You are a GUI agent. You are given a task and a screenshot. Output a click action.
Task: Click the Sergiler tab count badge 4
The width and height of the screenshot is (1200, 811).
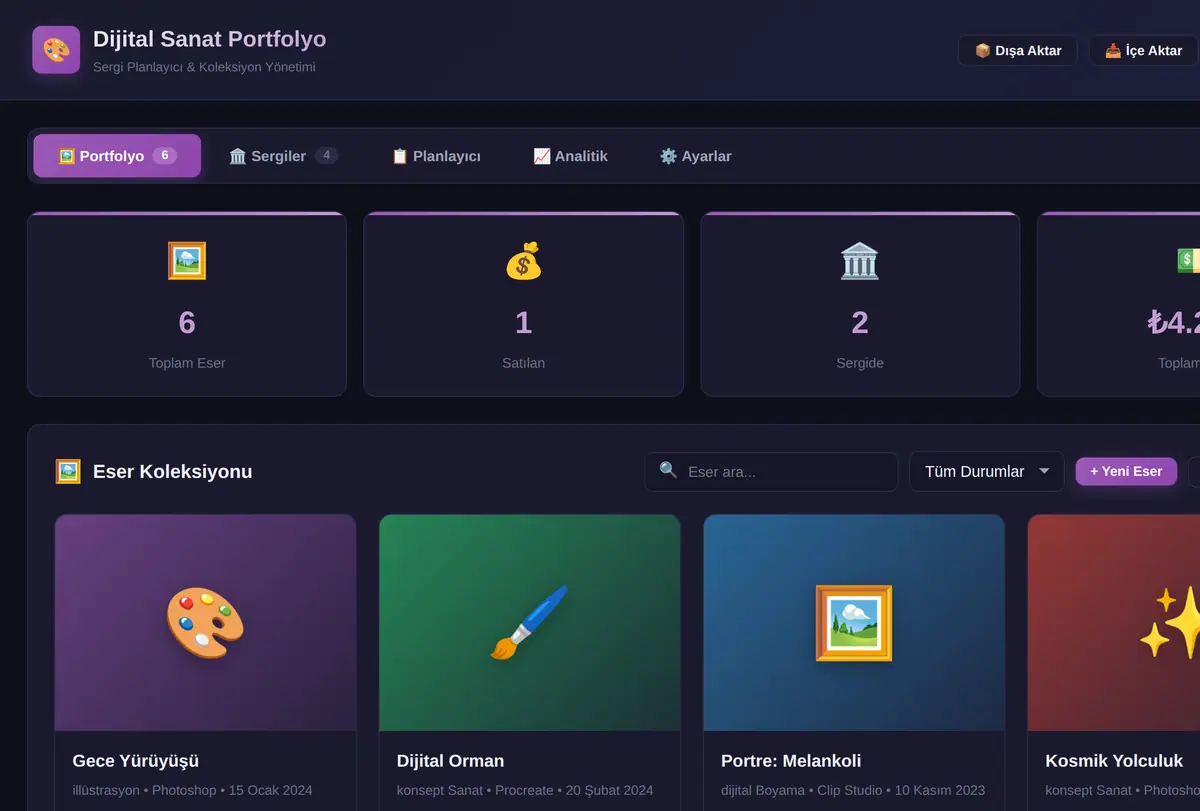326,155
